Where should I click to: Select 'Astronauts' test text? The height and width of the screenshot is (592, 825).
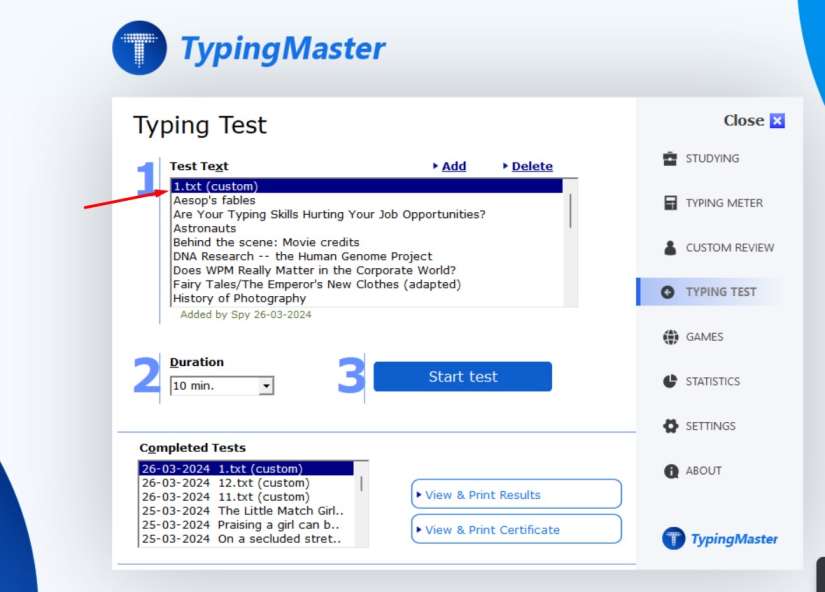tap(367, 228)
